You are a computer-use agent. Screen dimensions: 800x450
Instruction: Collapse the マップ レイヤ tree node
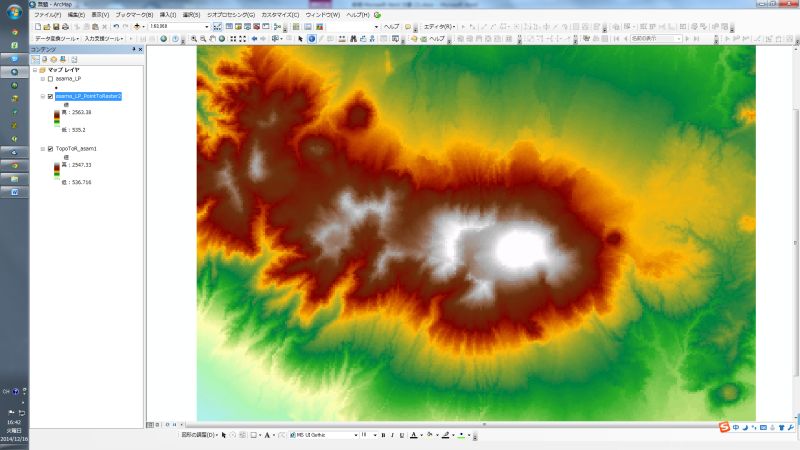point(35,70)
